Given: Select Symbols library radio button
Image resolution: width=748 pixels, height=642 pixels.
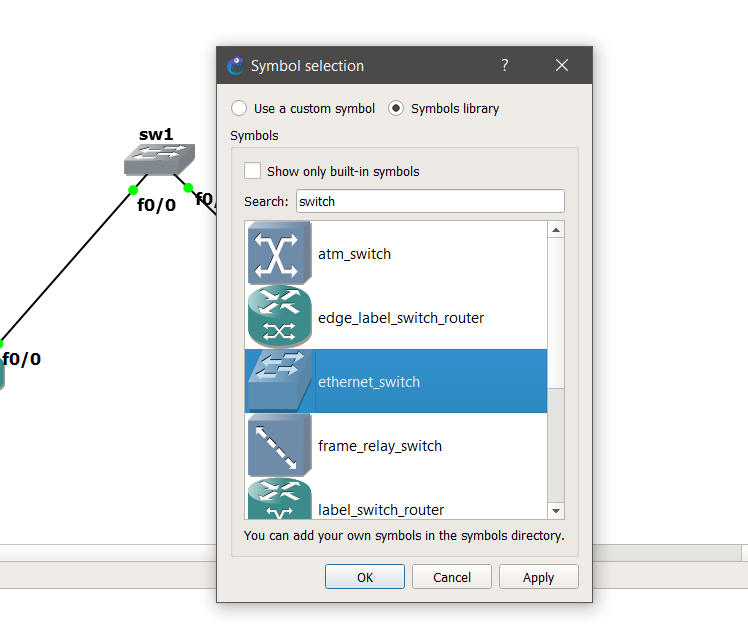Looking at the screenshot, I should (396, 108).
